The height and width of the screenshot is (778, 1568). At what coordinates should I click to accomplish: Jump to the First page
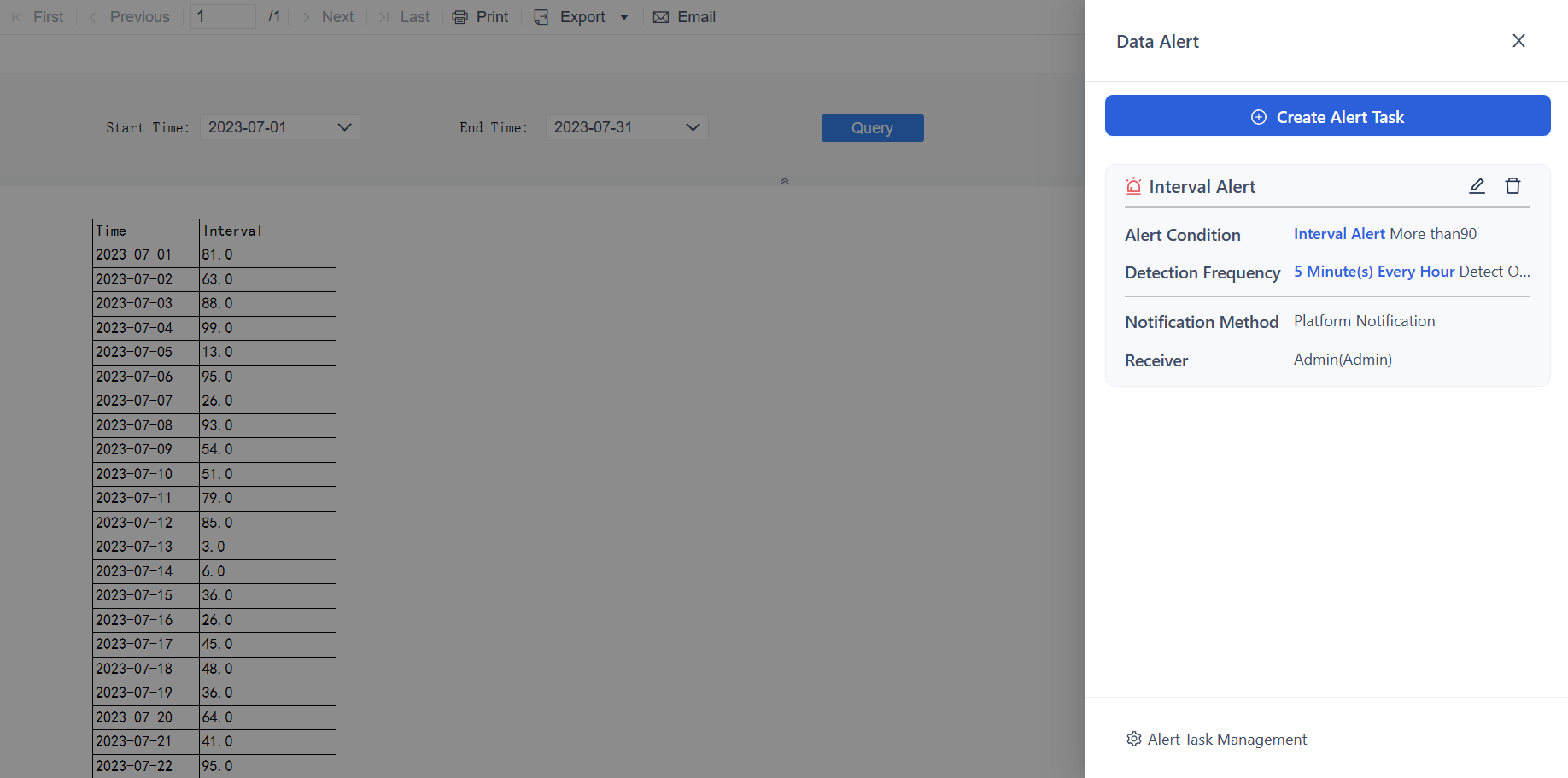[38, 16]
